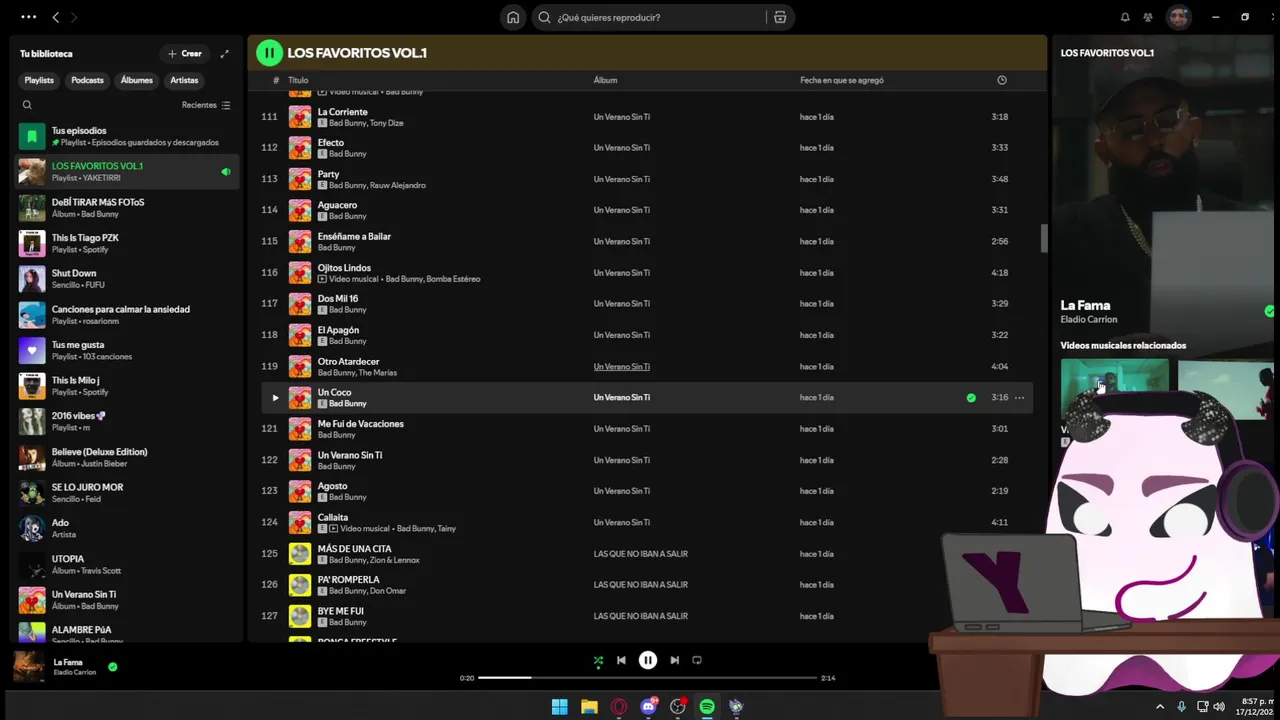Open Canciones para calmar la ansiedad
This screenshot has width=1280, height=720.
[x=128, y=315]
